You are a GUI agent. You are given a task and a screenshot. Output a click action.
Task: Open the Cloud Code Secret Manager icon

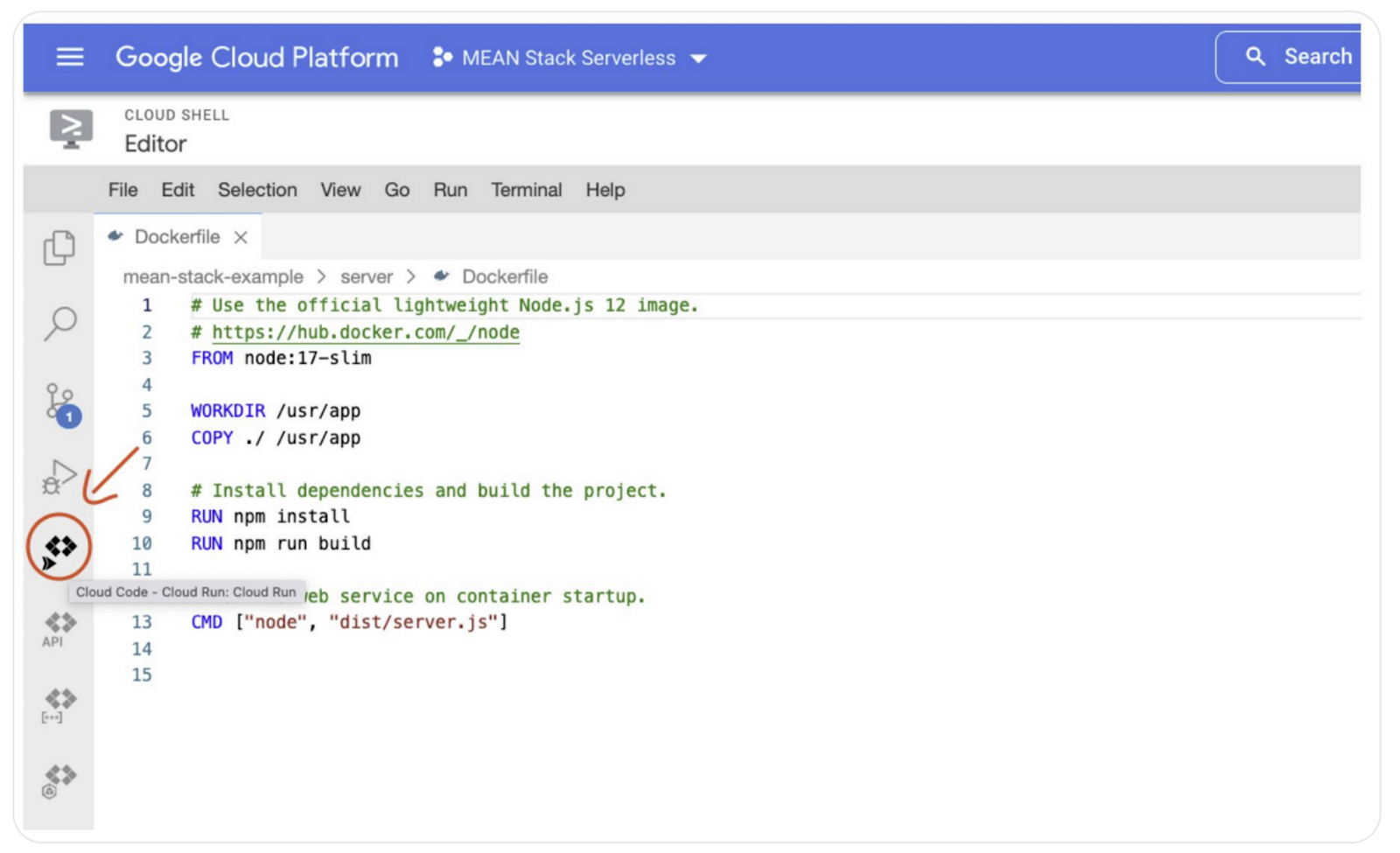pos(59,703)
